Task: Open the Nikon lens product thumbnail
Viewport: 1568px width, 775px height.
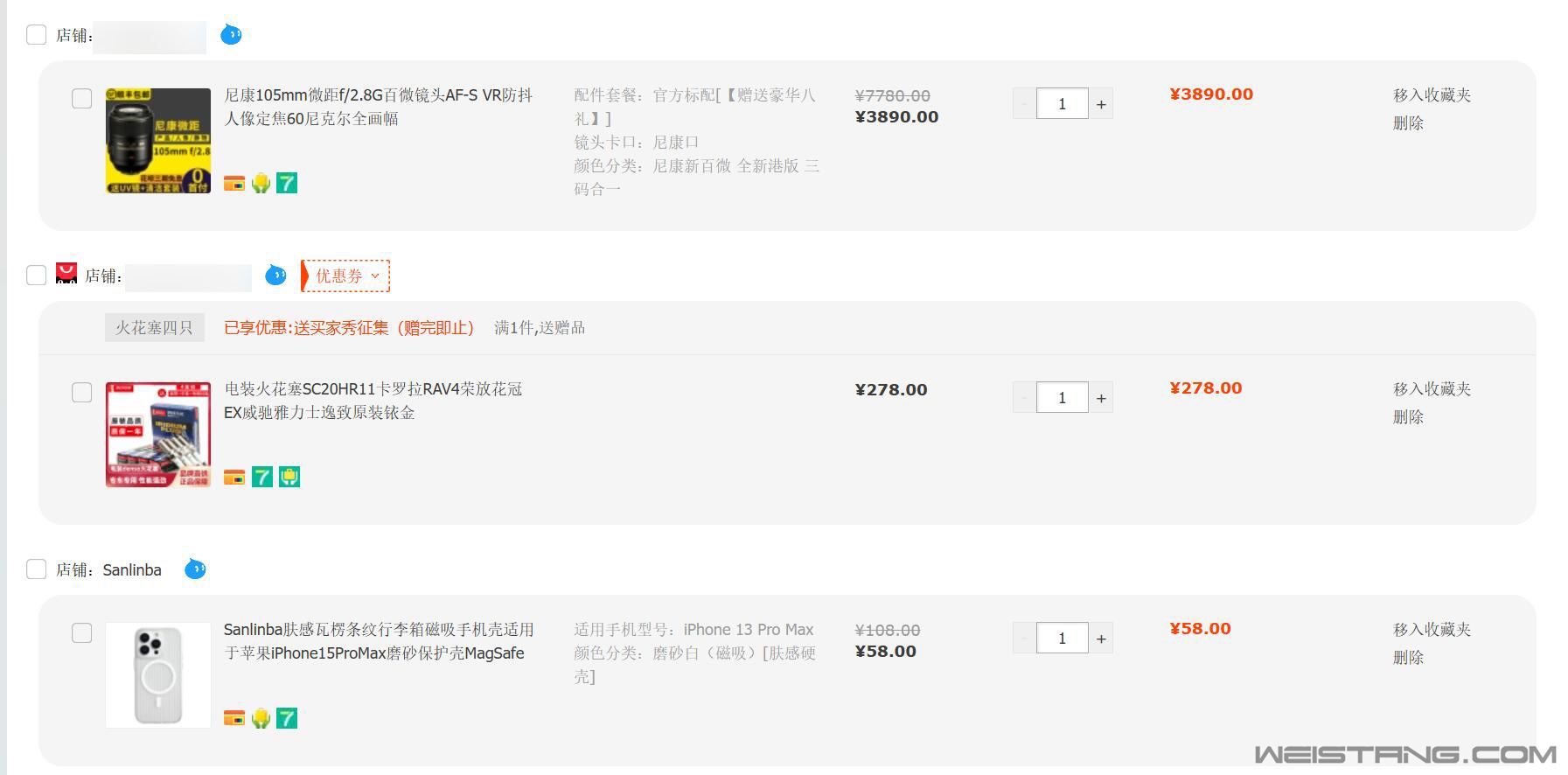Action: point(157,140)
